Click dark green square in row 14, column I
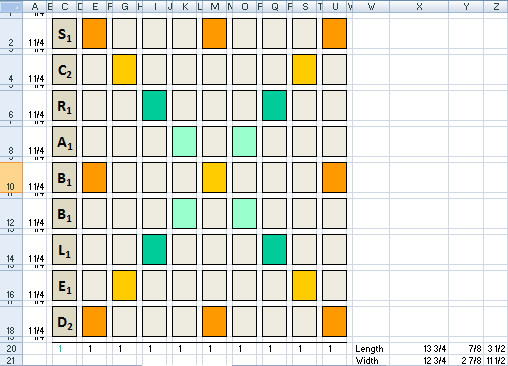The height and width of the screenshot is (366, 508). pyautogui.click(x=155, y=249)
